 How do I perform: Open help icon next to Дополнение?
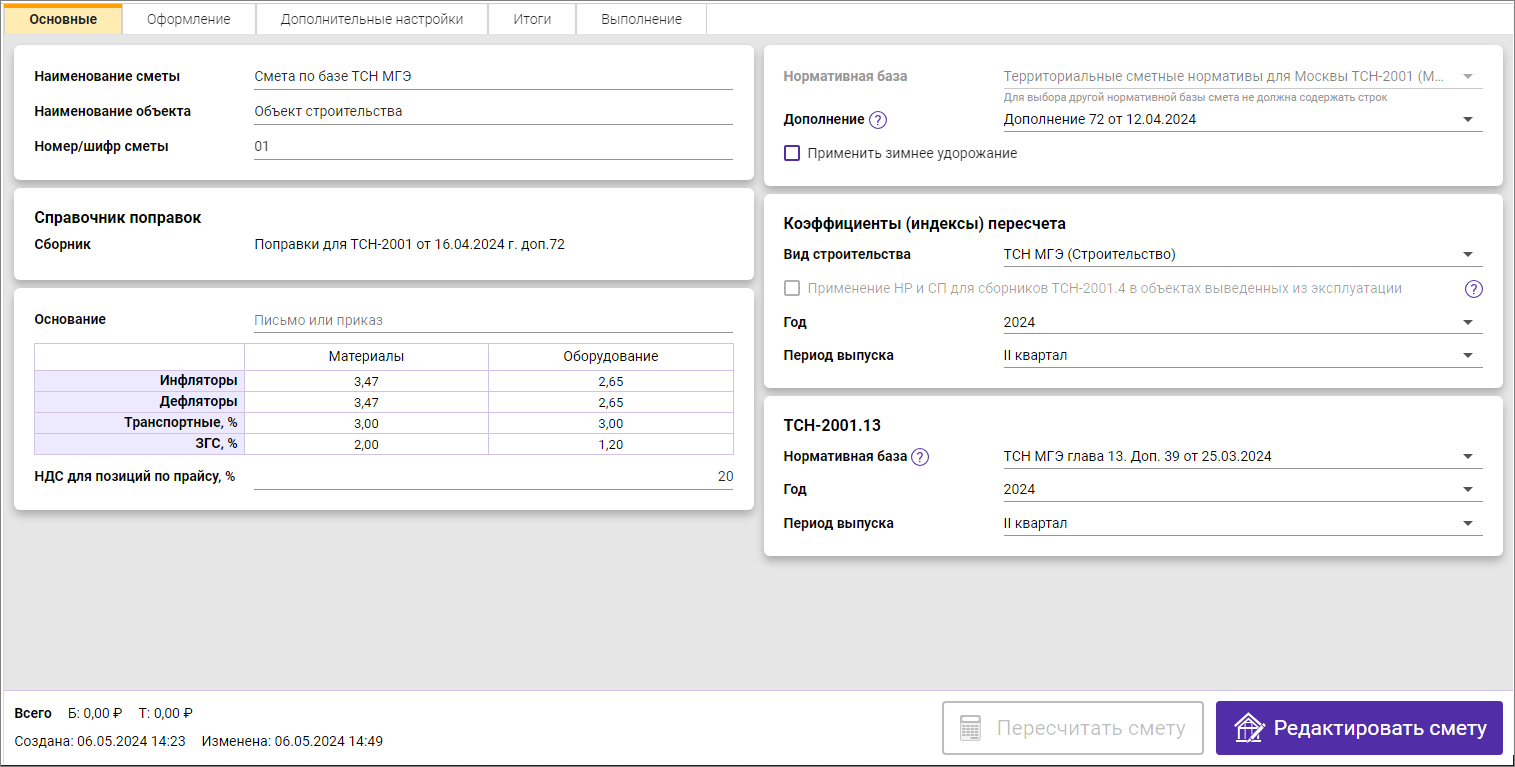point(878,120)
